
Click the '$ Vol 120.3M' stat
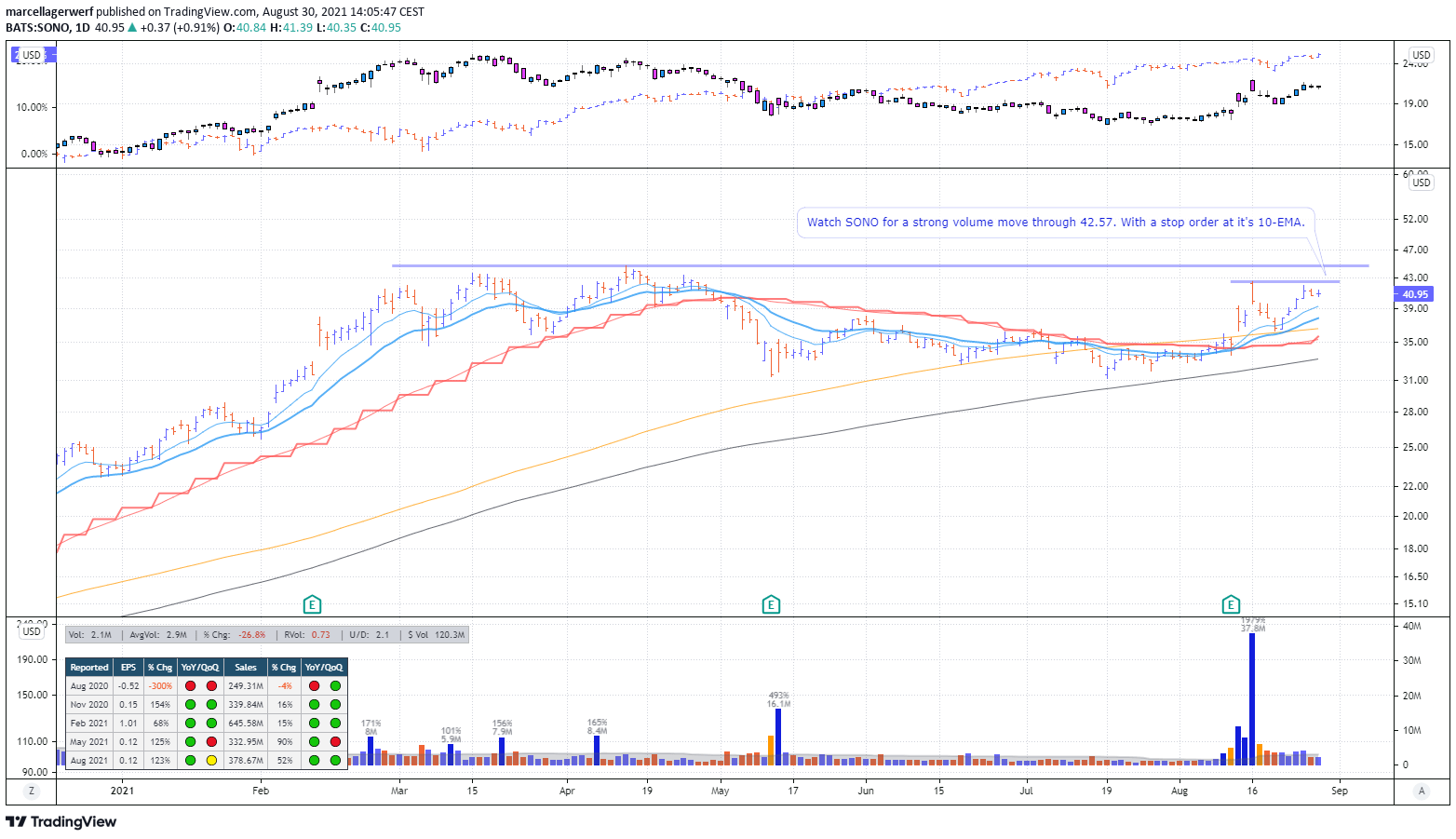point(436,635)
